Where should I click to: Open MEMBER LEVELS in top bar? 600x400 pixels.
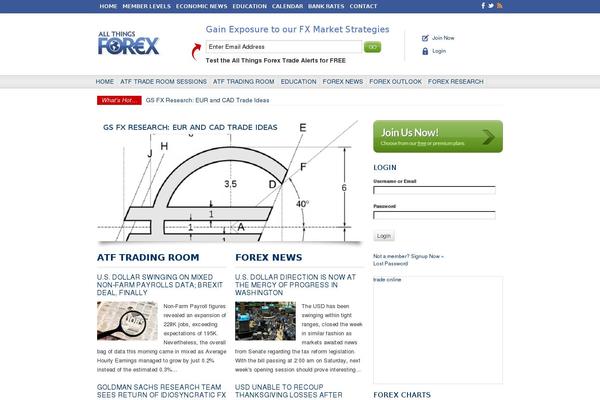147,6
